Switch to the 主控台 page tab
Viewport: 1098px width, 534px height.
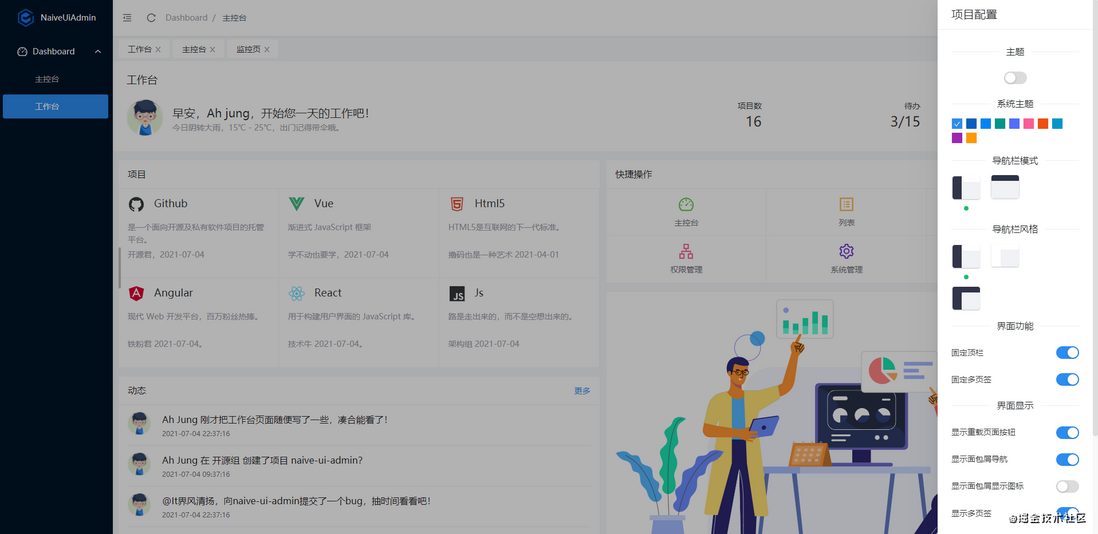pyautogui.click(x=194, y=50)
